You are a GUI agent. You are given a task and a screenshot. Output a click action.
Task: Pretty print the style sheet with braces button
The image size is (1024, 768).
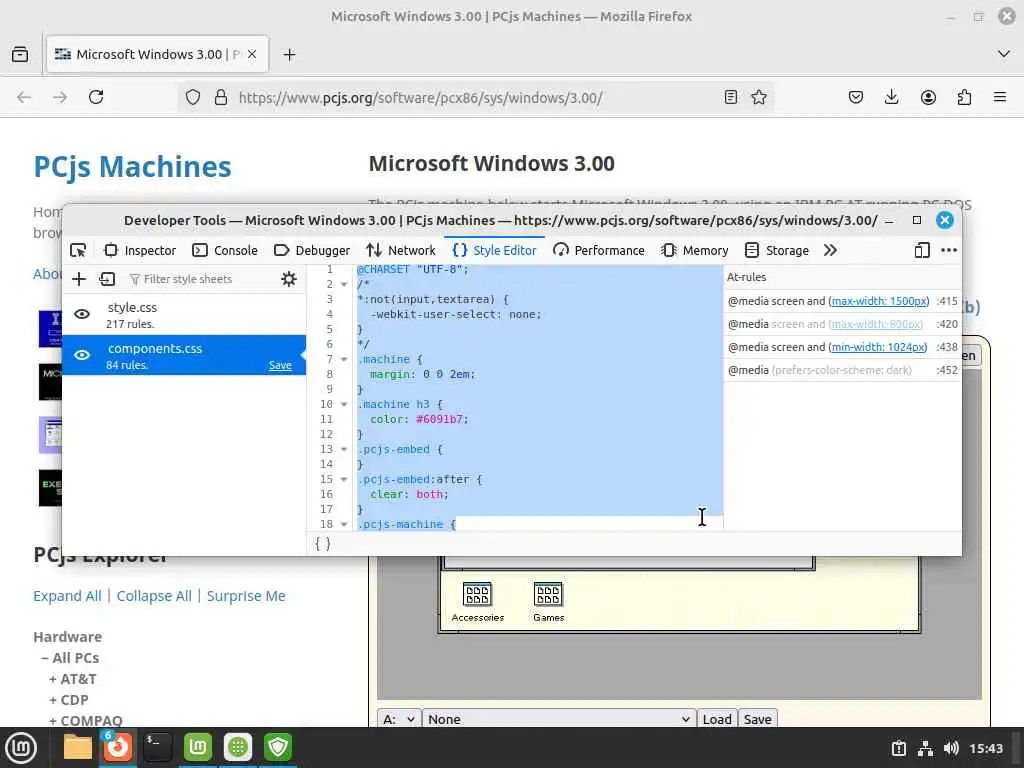click(323, 543)
